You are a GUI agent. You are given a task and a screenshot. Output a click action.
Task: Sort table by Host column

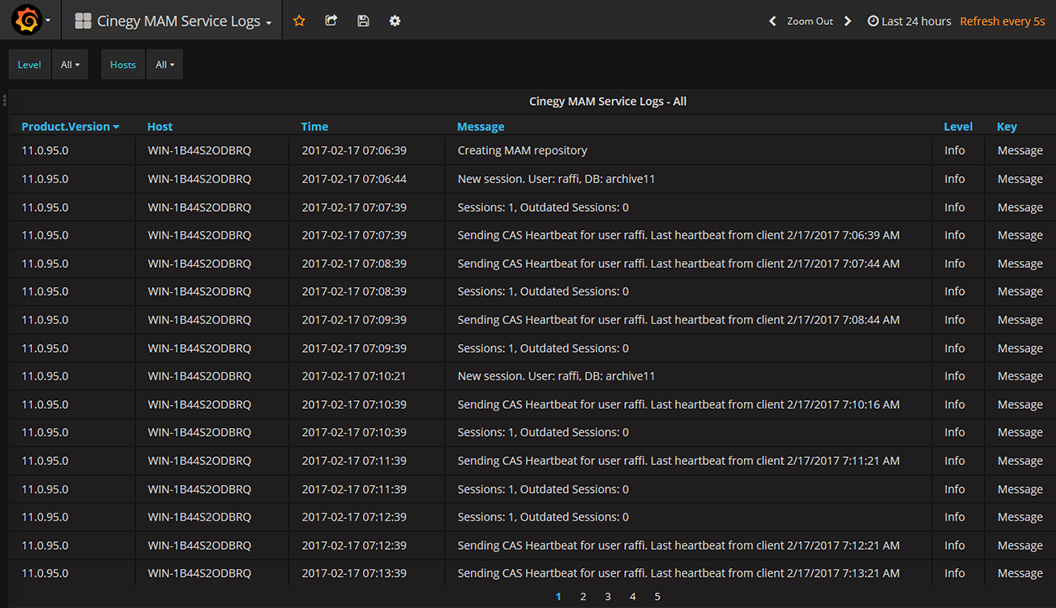160,127
